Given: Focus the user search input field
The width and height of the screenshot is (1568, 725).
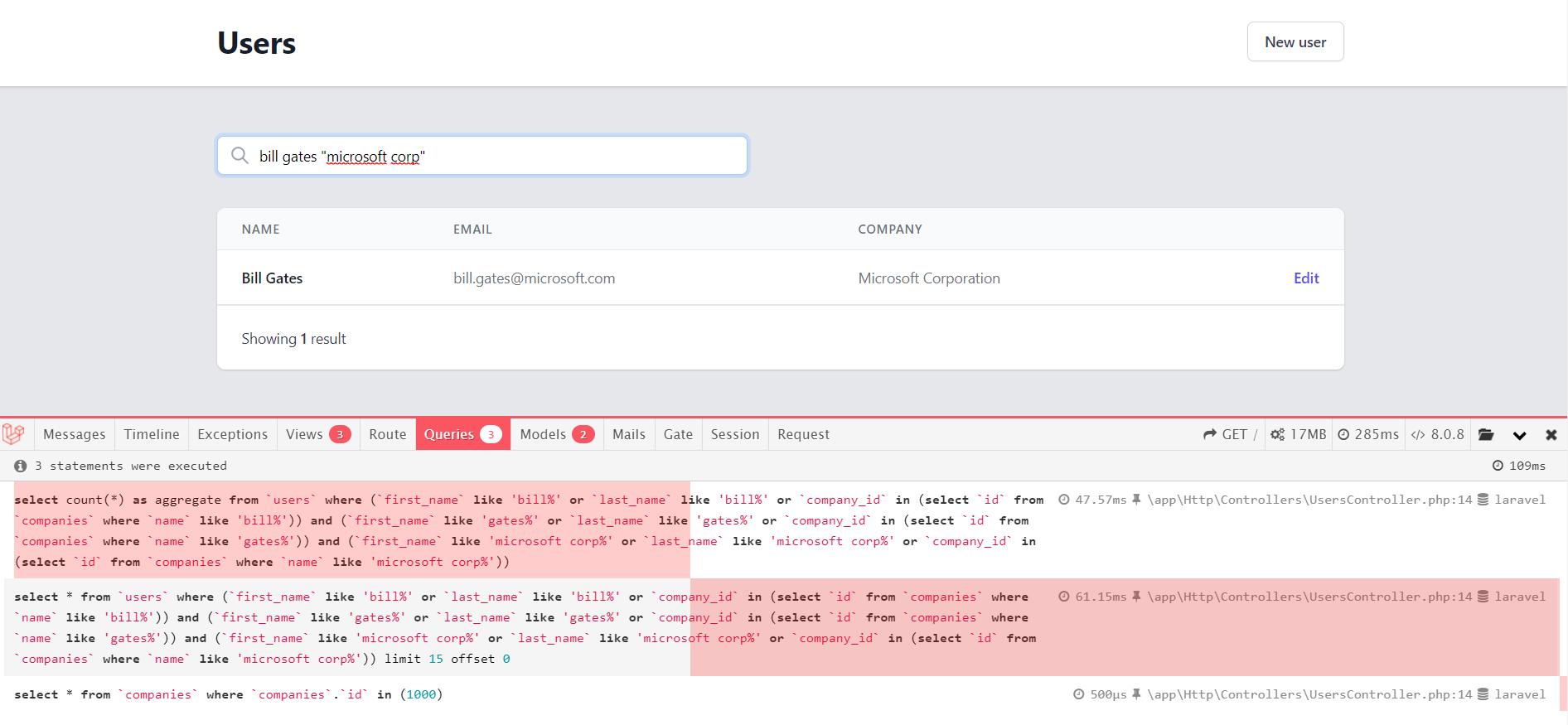Looking at the screenshot, I should (x=482, y=156).
